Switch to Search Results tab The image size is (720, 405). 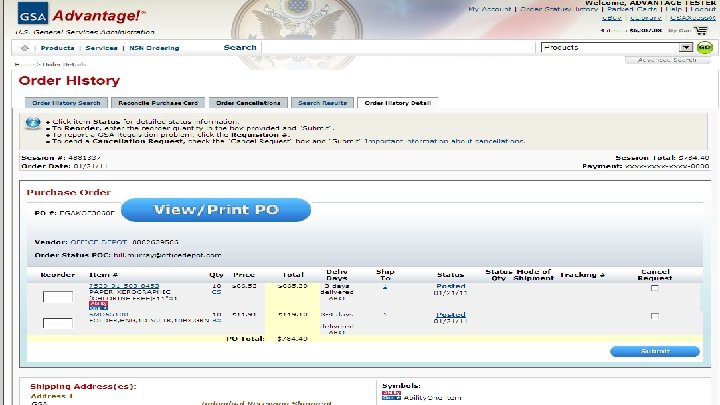click(x=322, y=103)
